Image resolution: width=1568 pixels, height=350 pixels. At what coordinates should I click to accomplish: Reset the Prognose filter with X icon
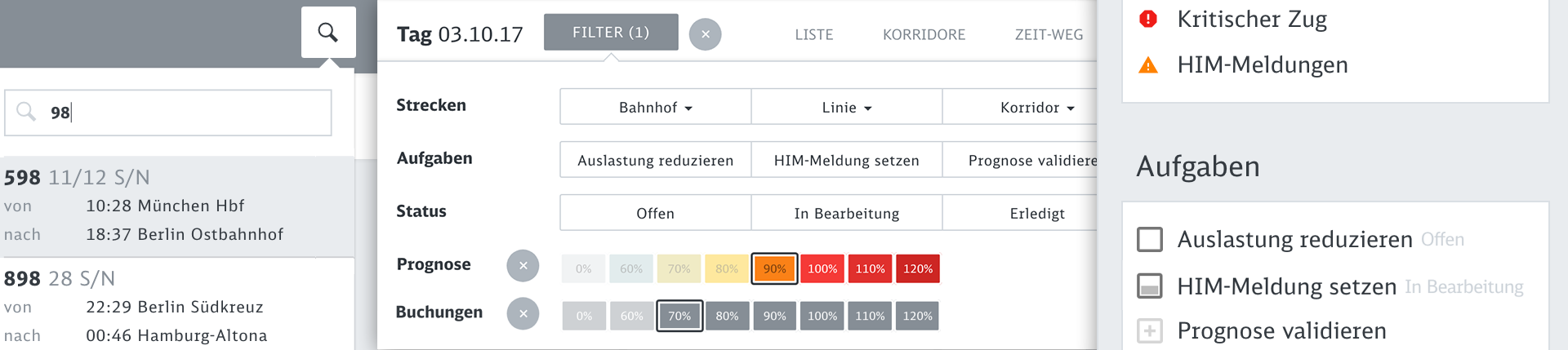coord(523,266)
